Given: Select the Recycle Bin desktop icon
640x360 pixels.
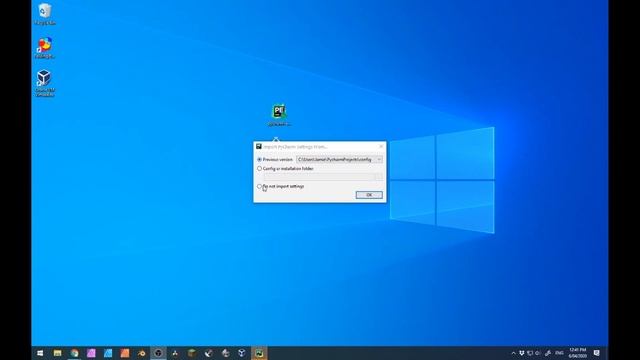Looking at the screenshot, I should tap(45, 14).
